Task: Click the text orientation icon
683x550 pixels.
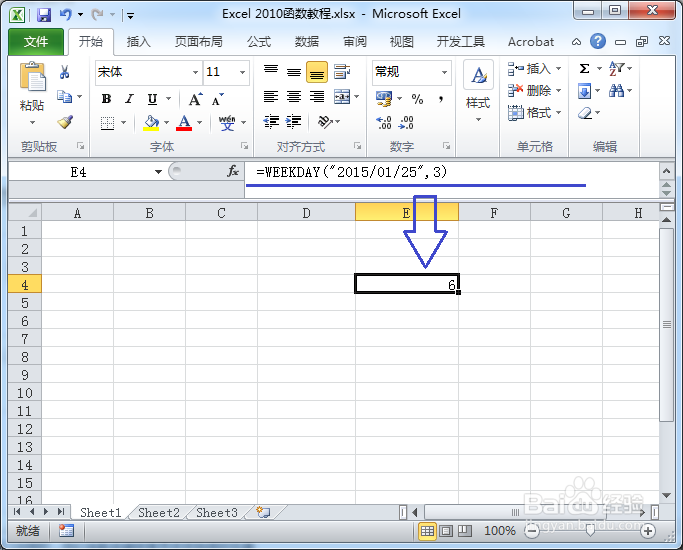Action: click(x=325, y=121)
